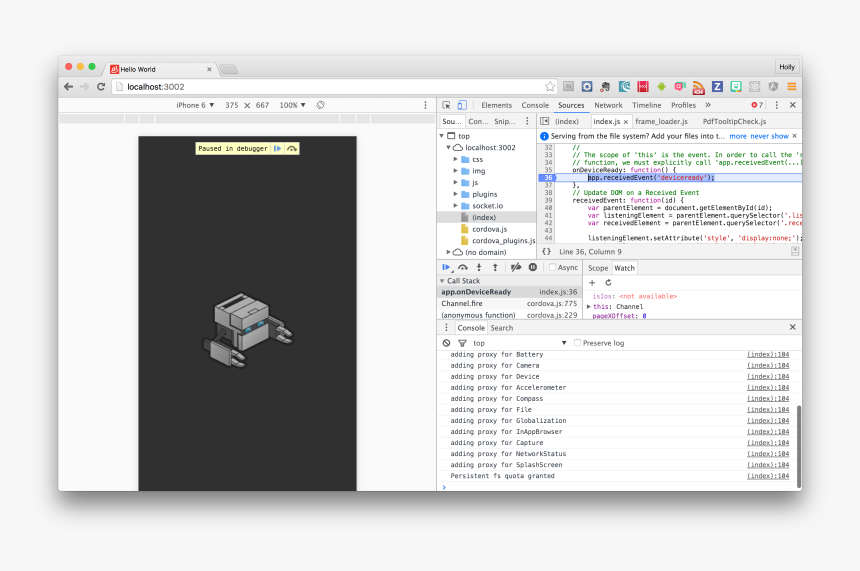Switch to the Profiles tab
The height and width of the screenshot is (571, 860).
(683, 105)
